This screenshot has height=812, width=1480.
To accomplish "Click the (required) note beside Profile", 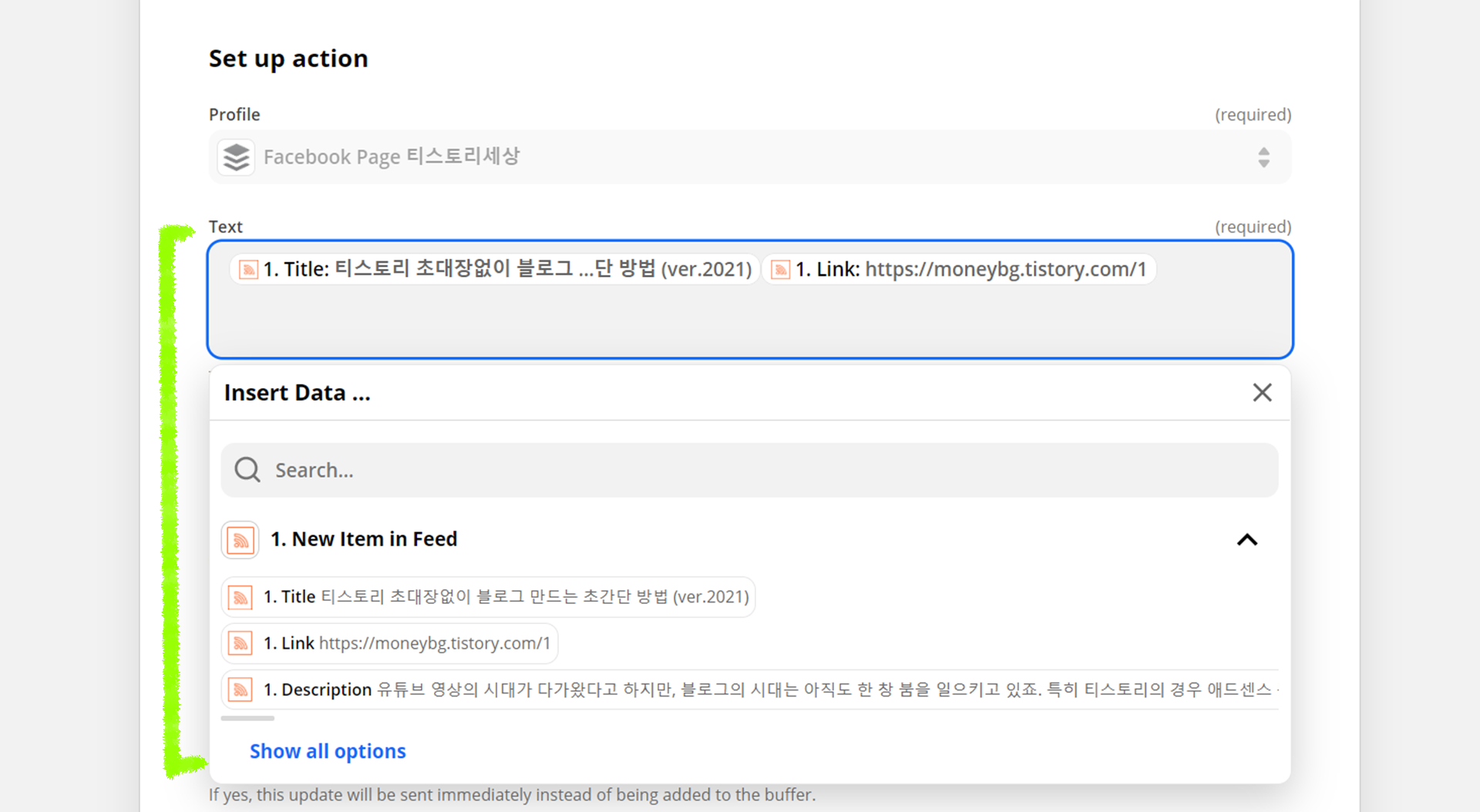I will 1253,115.
